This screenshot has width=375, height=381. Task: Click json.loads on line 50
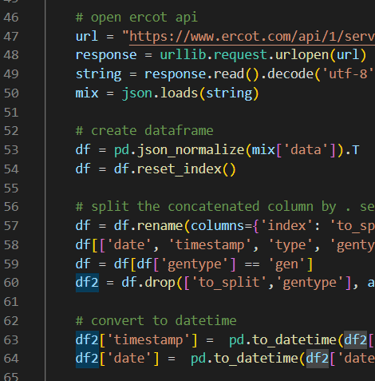click(160, 93)
